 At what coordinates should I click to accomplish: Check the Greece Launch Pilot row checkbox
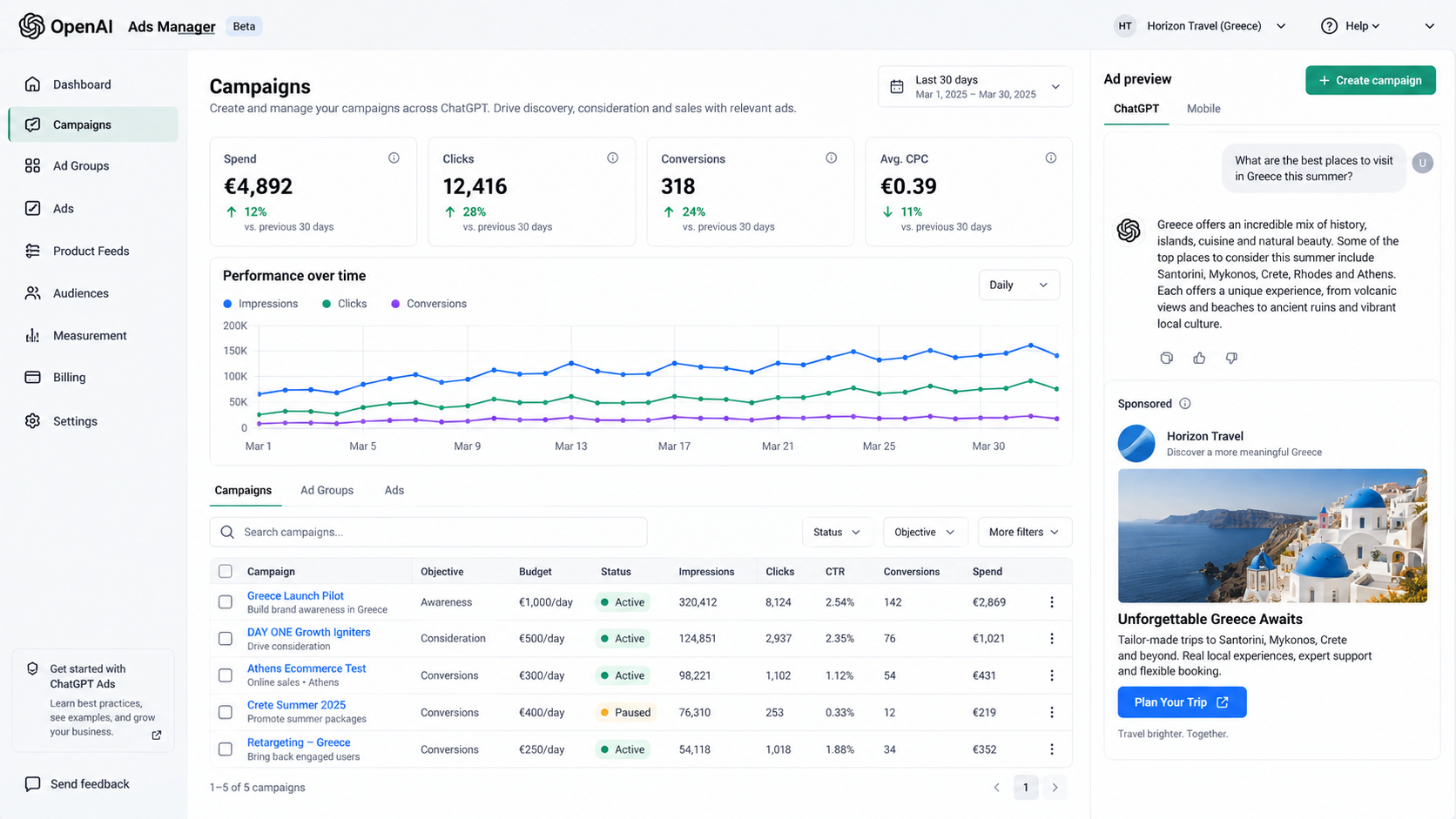tap(226, 602)
